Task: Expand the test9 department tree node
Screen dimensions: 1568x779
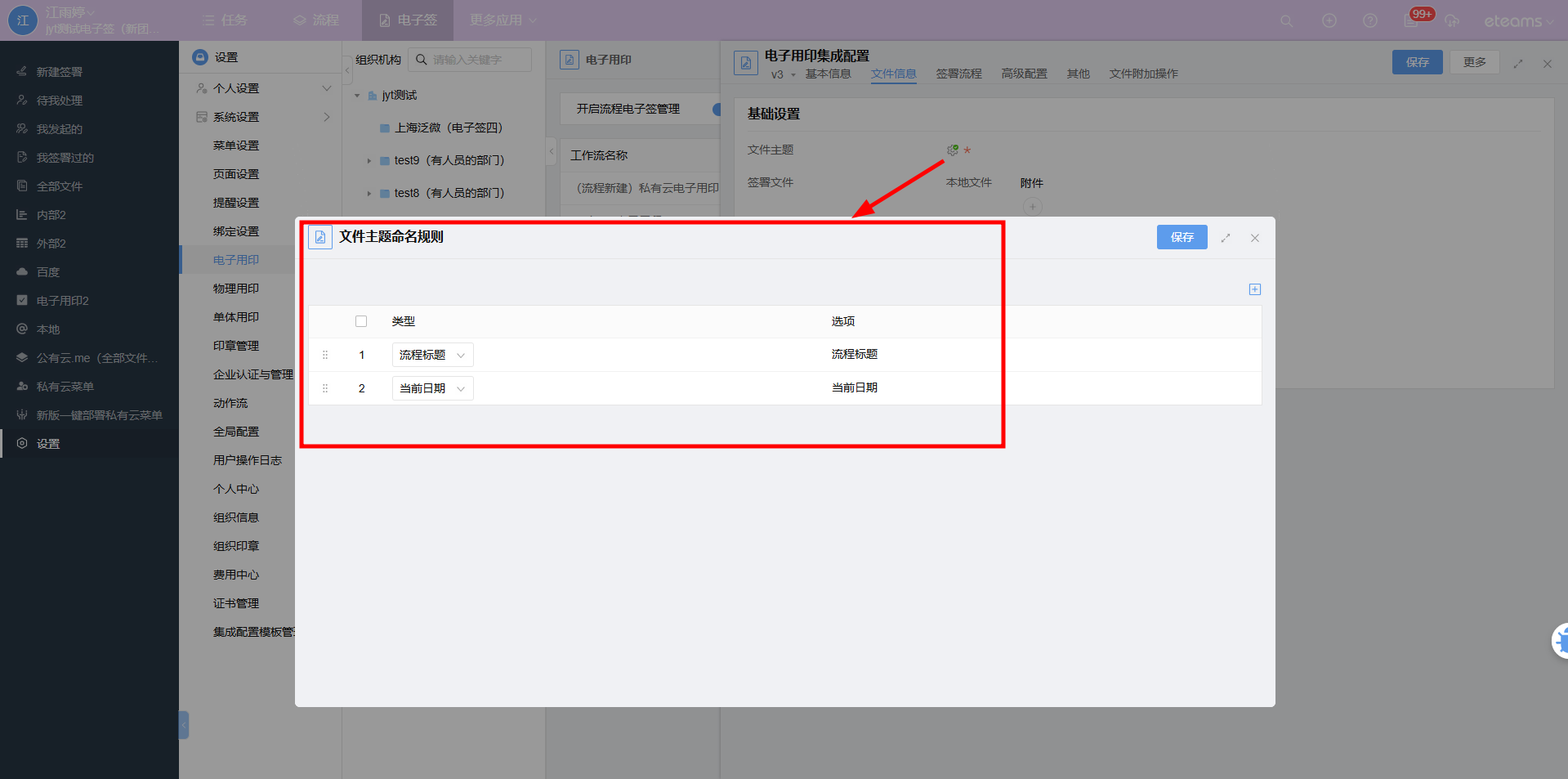Action: [369, 161]
